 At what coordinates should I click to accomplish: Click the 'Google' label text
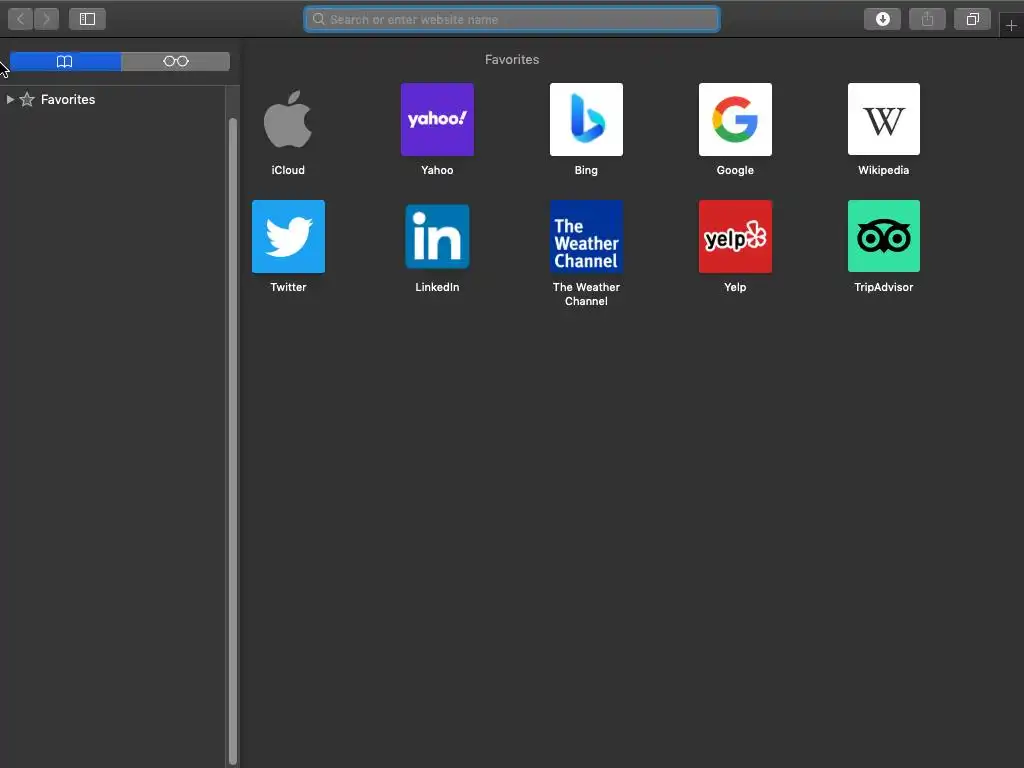[735, 170]
